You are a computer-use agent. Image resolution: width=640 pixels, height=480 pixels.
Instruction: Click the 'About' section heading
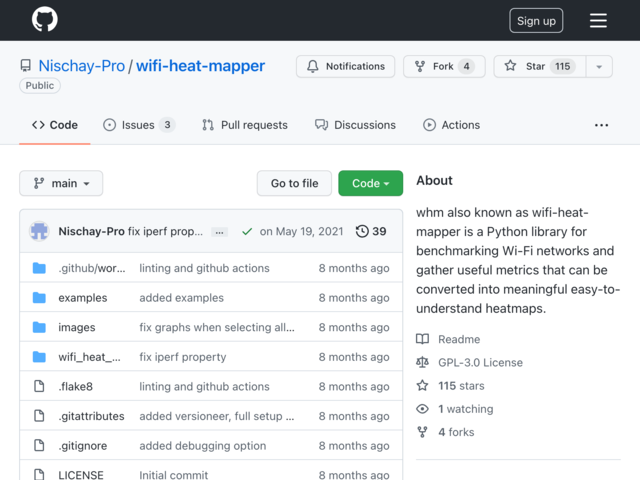[x=434, y=180]
